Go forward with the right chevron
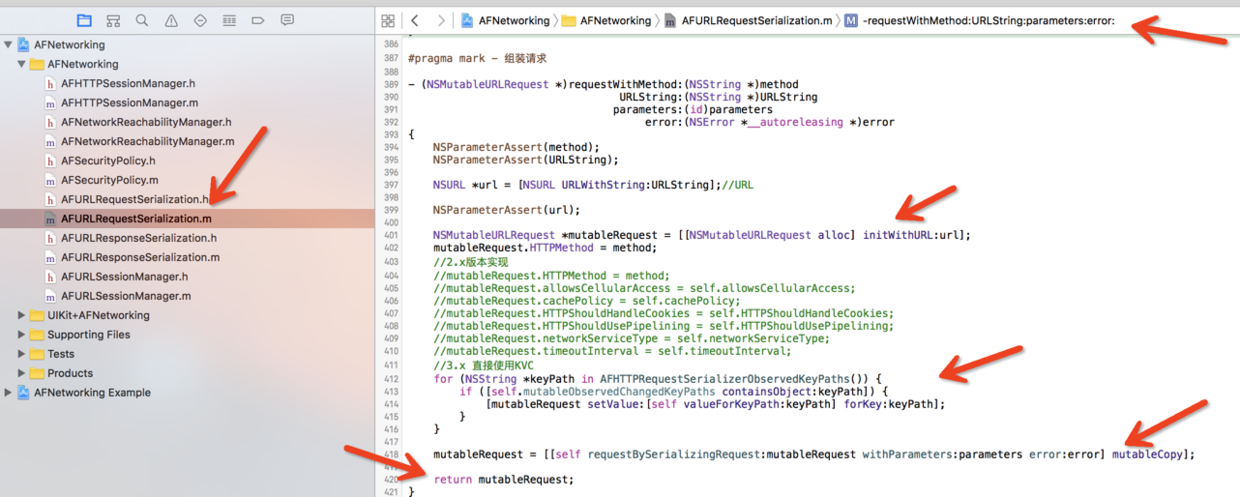Viewport: 1240px width, 497px height. click(441, 20)
